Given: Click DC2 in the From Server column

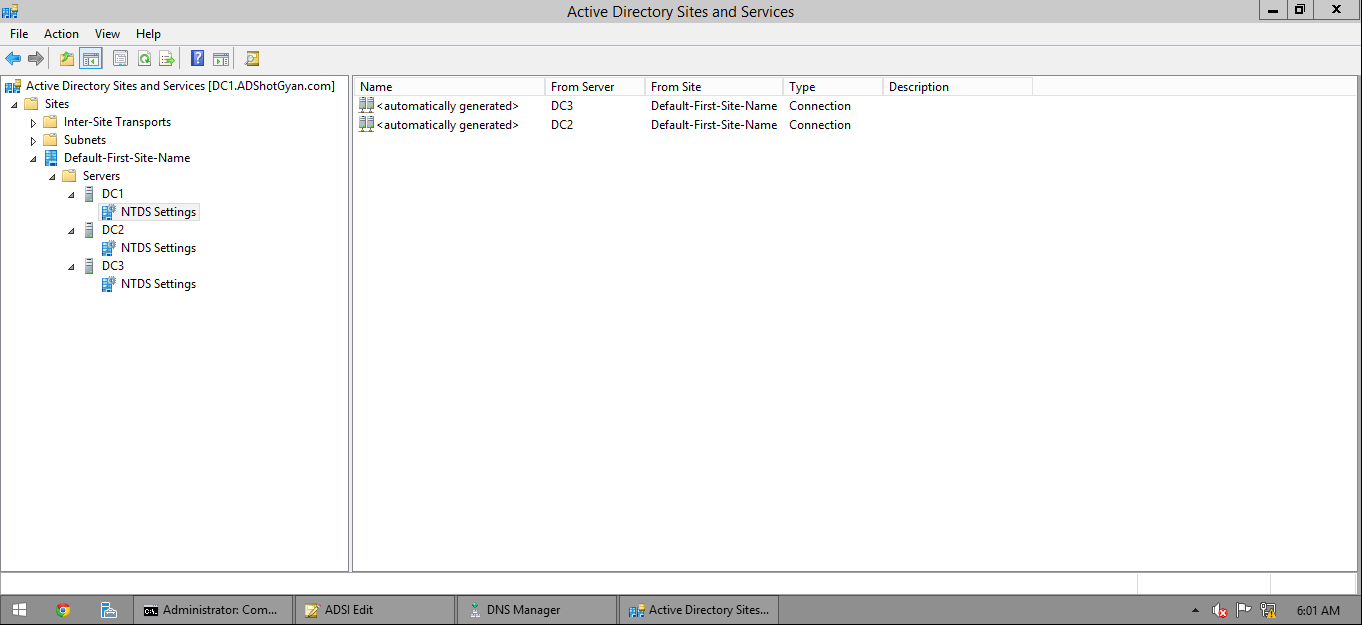Looking at the screenshot, I should (x=562, y=124).
